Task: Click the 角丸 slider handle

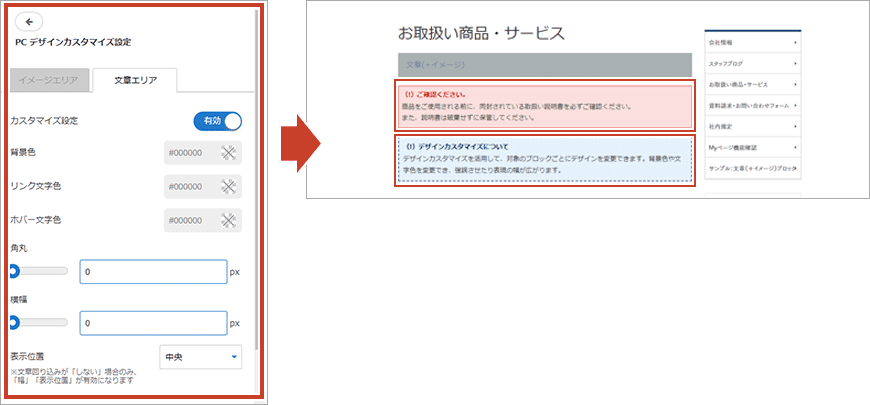Action: tap(13, 271)
